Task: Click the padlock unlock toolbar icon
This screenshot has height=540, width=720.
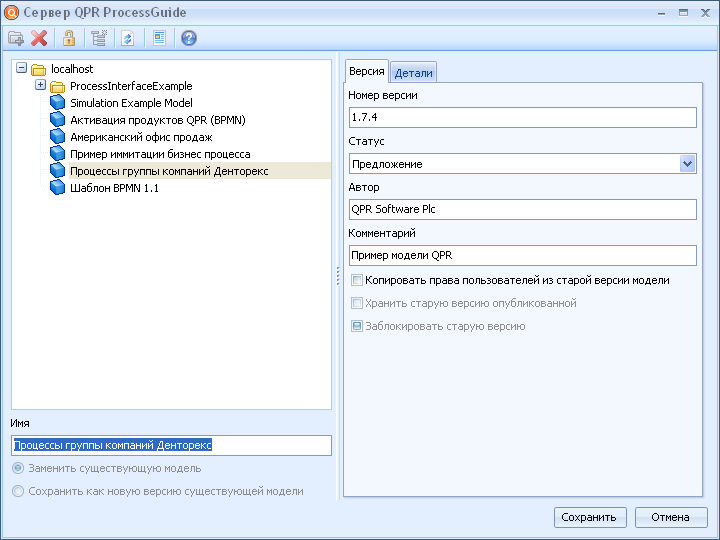Action: pyautogui.click(x=69, y=38)
